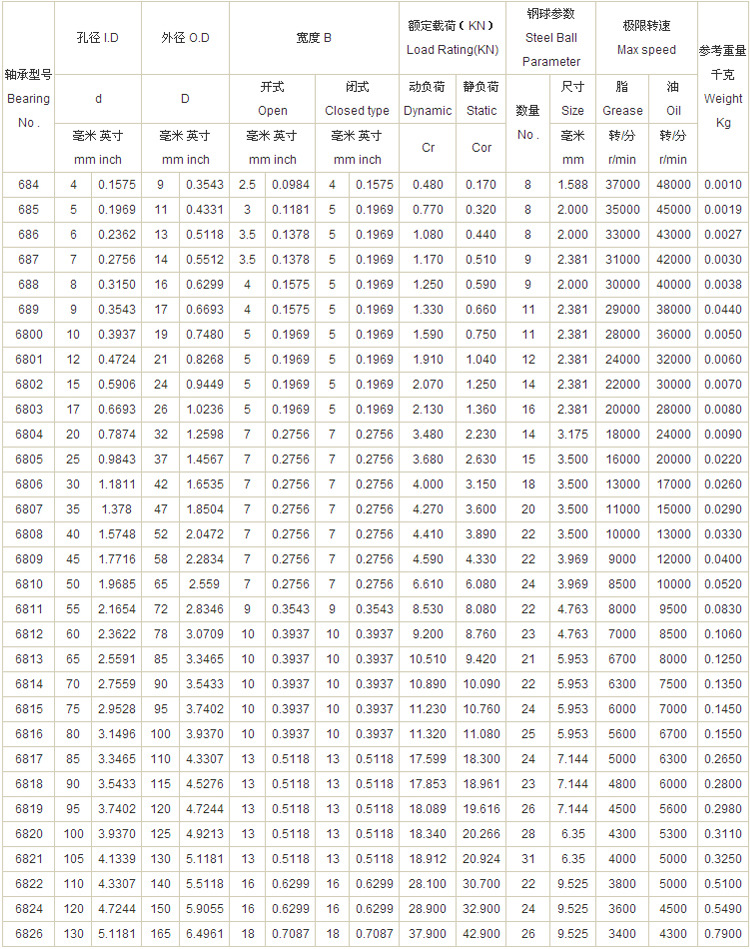Select the Open width subheader
Screen dimensions: 750x949
[x=272, y=99]
